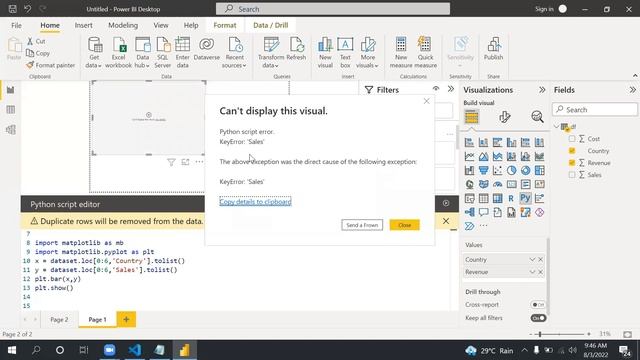Refresh the data
Viewport: 640px width, 360px height.
[296, 49]
